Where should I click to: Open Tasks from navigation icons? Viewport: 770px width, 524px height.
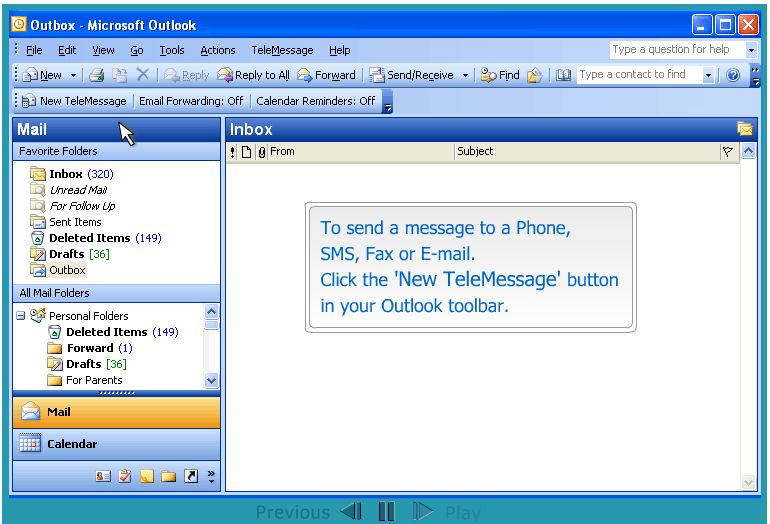coord(125,476)
